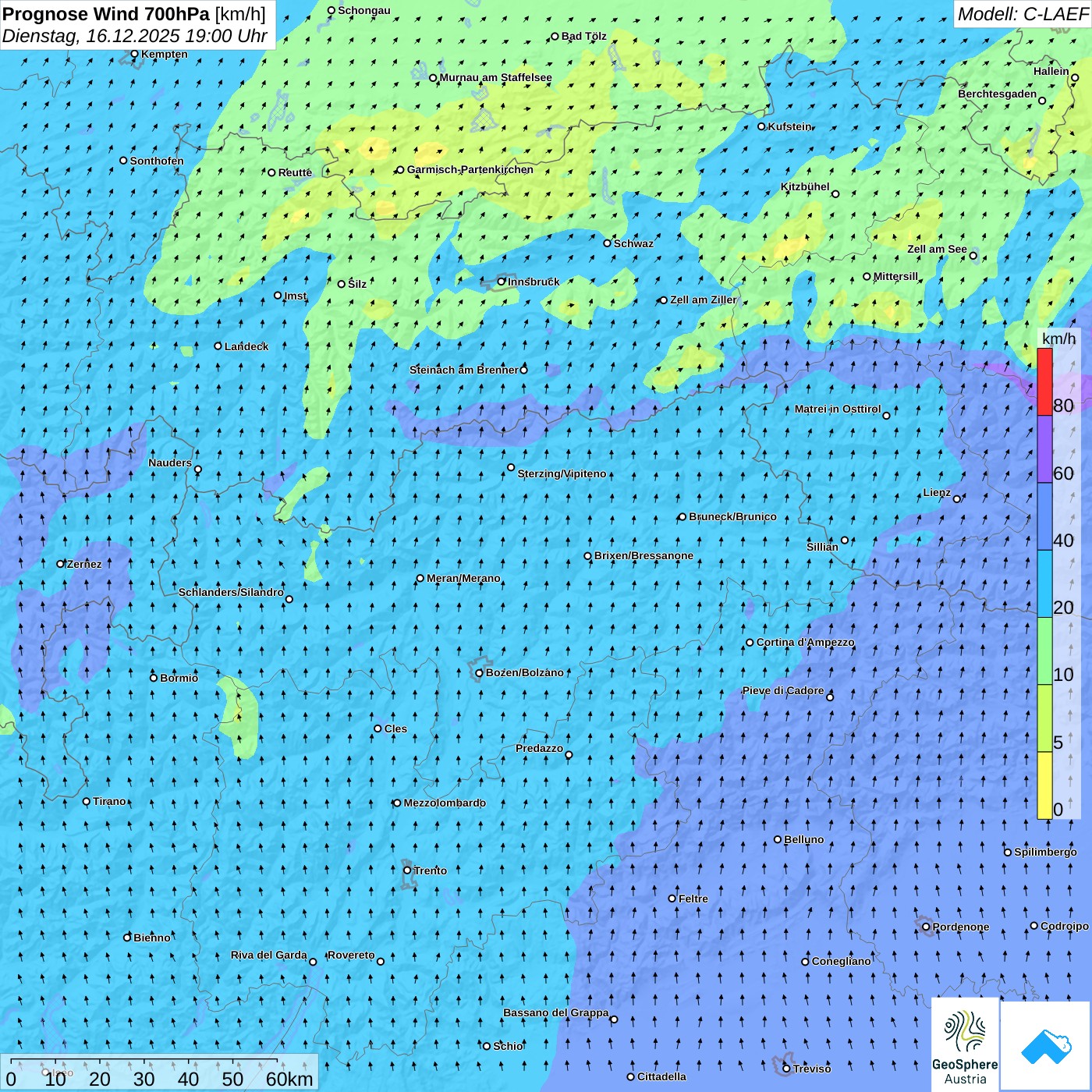Click the Mezzolombardo label
Screen dimensions: 1092x1092
point(445,803)
